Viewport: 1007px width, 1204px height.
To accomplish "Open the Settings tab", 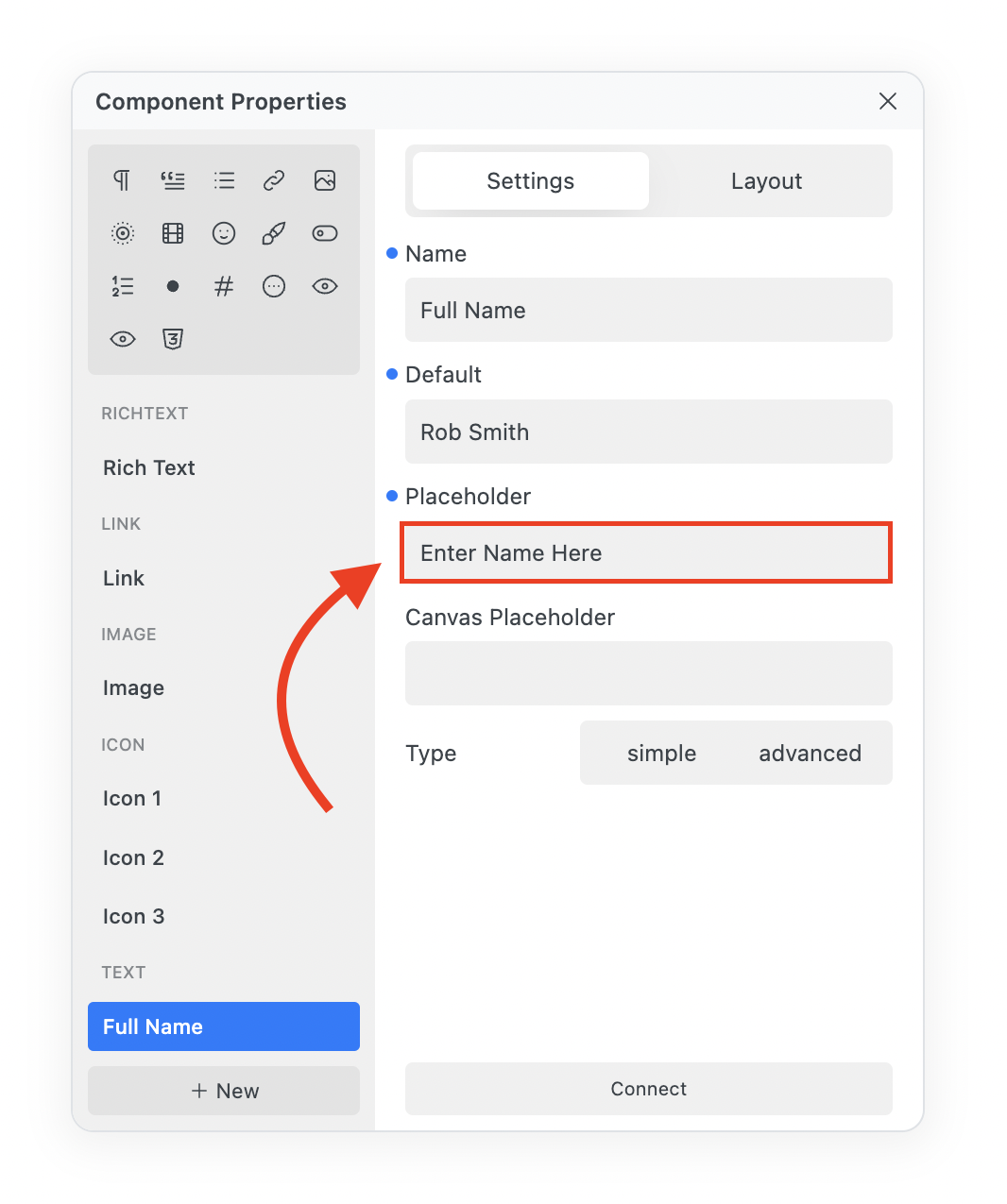I will pos(531,181).
